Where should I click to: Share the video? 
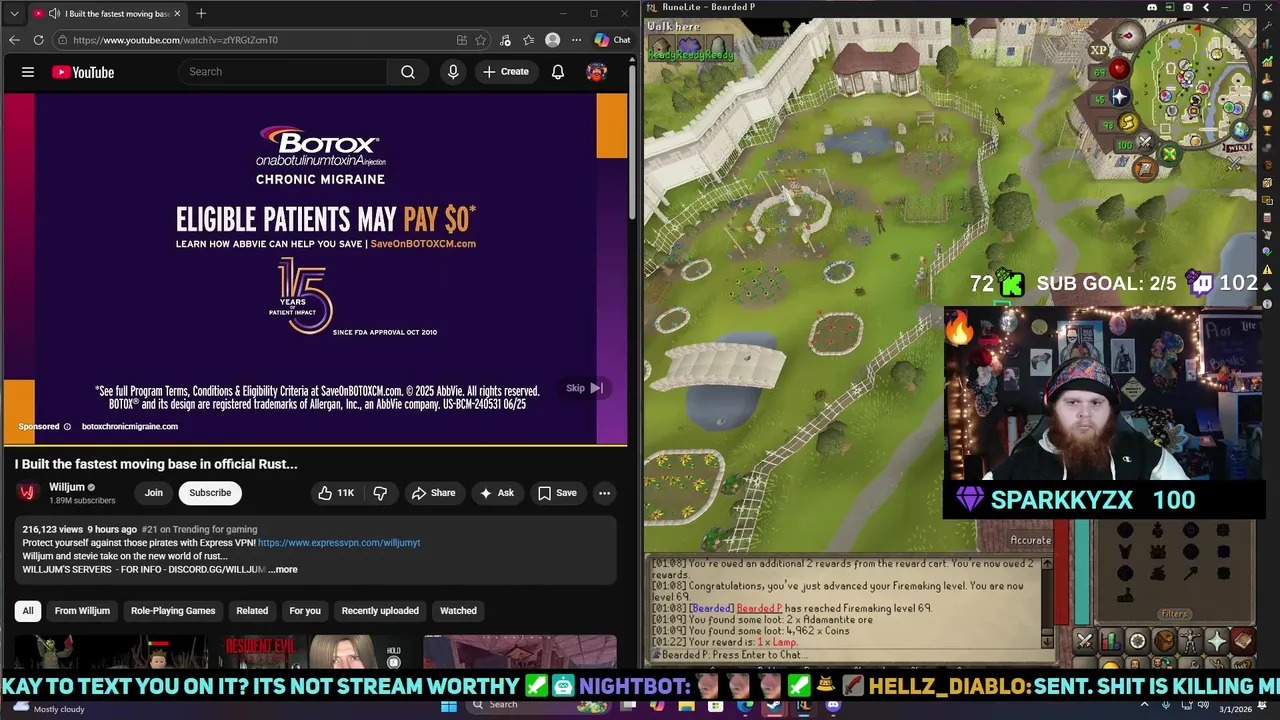pos(433,493)
